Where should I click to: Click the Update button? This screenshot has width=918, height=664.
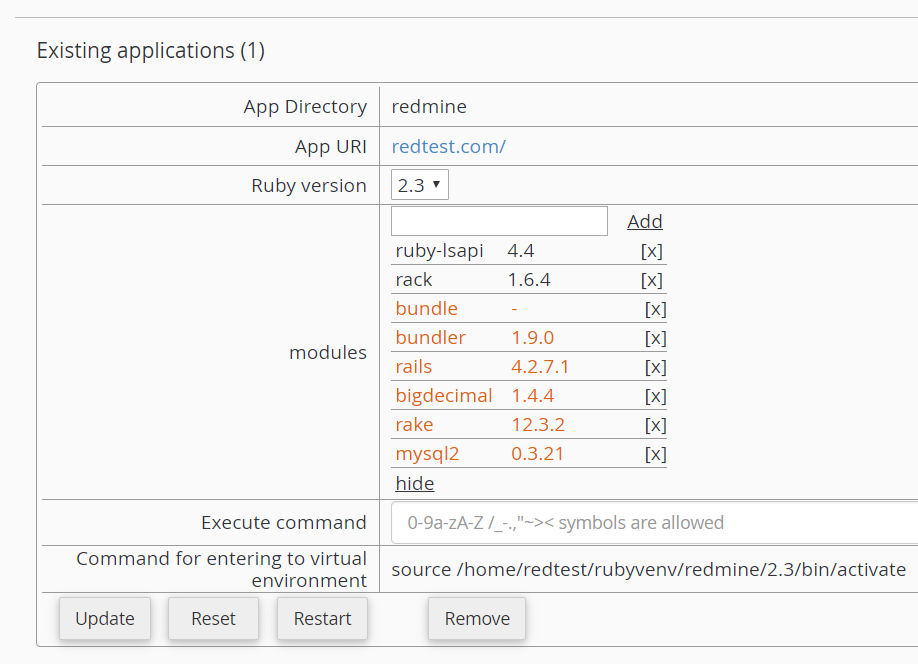(105, 619)
